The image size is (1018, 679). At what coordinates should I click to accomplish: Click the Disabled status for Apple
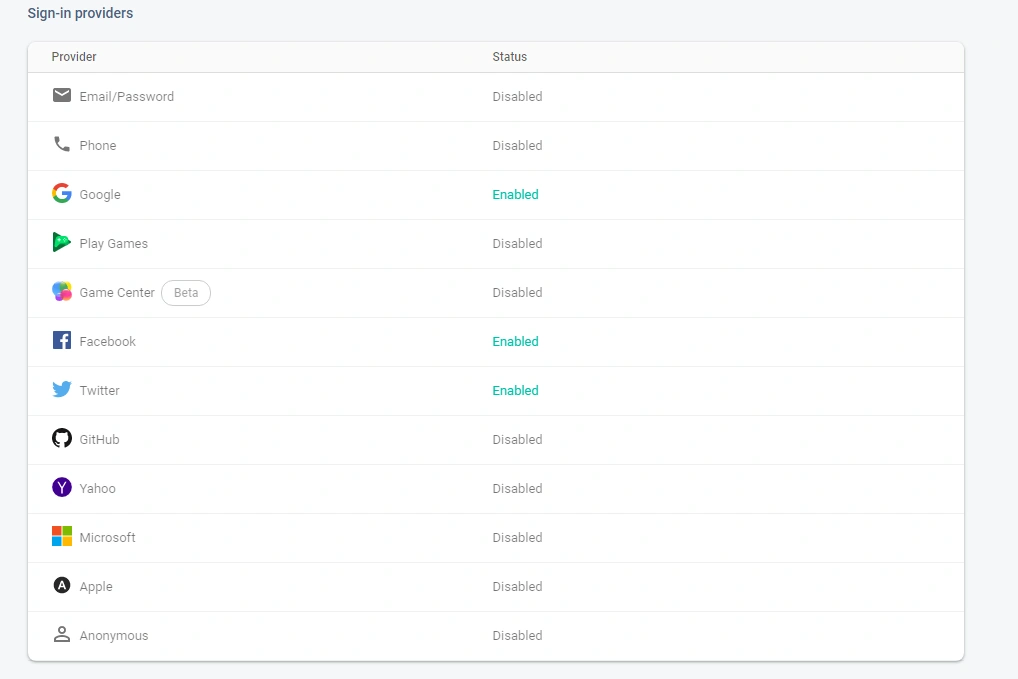517,587
